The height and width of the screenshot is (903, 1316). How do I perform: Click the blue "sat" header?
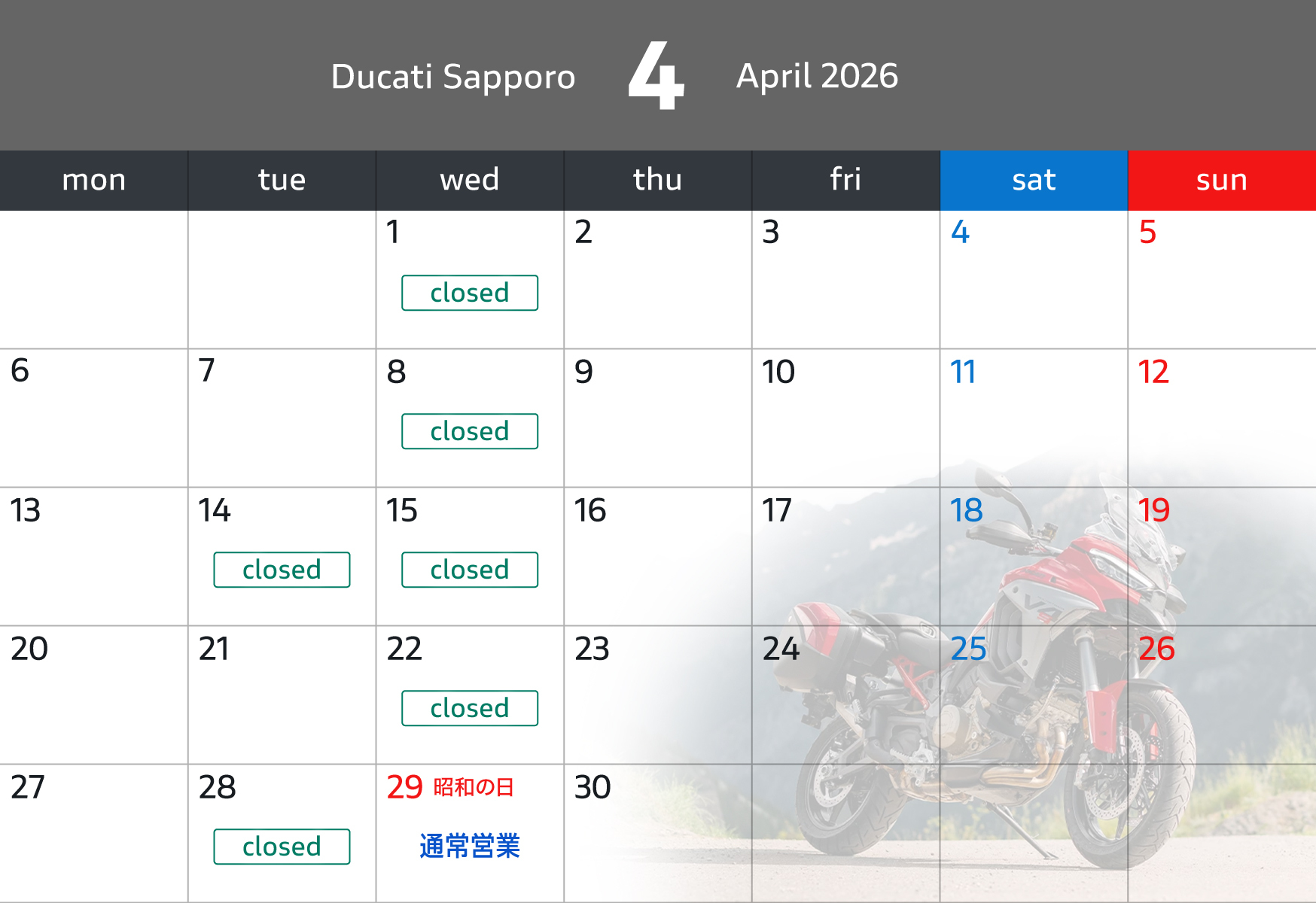pos(1034,181)
